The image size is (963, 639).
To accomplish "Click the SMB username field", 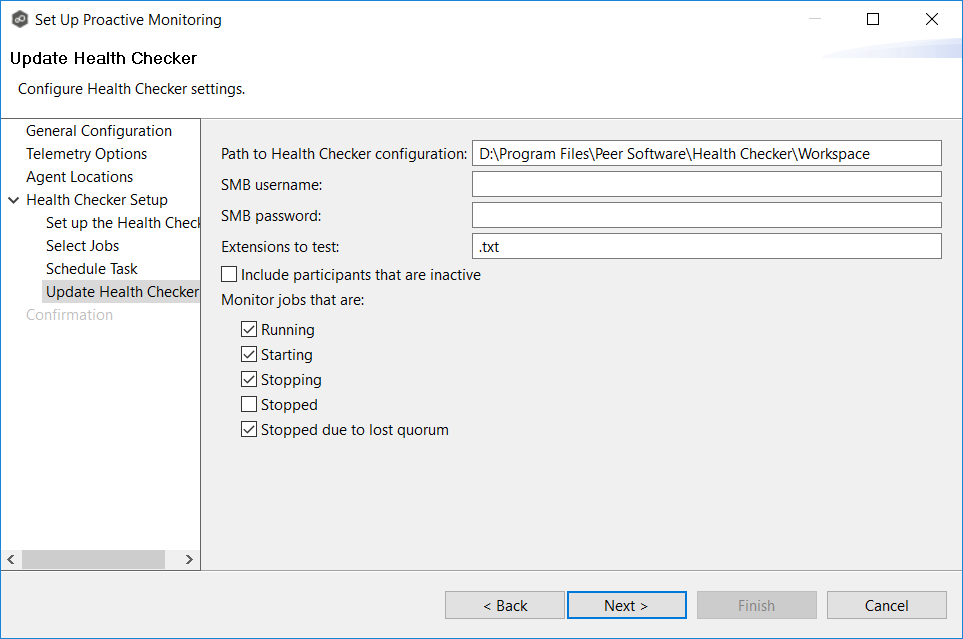I will point(706,184).
